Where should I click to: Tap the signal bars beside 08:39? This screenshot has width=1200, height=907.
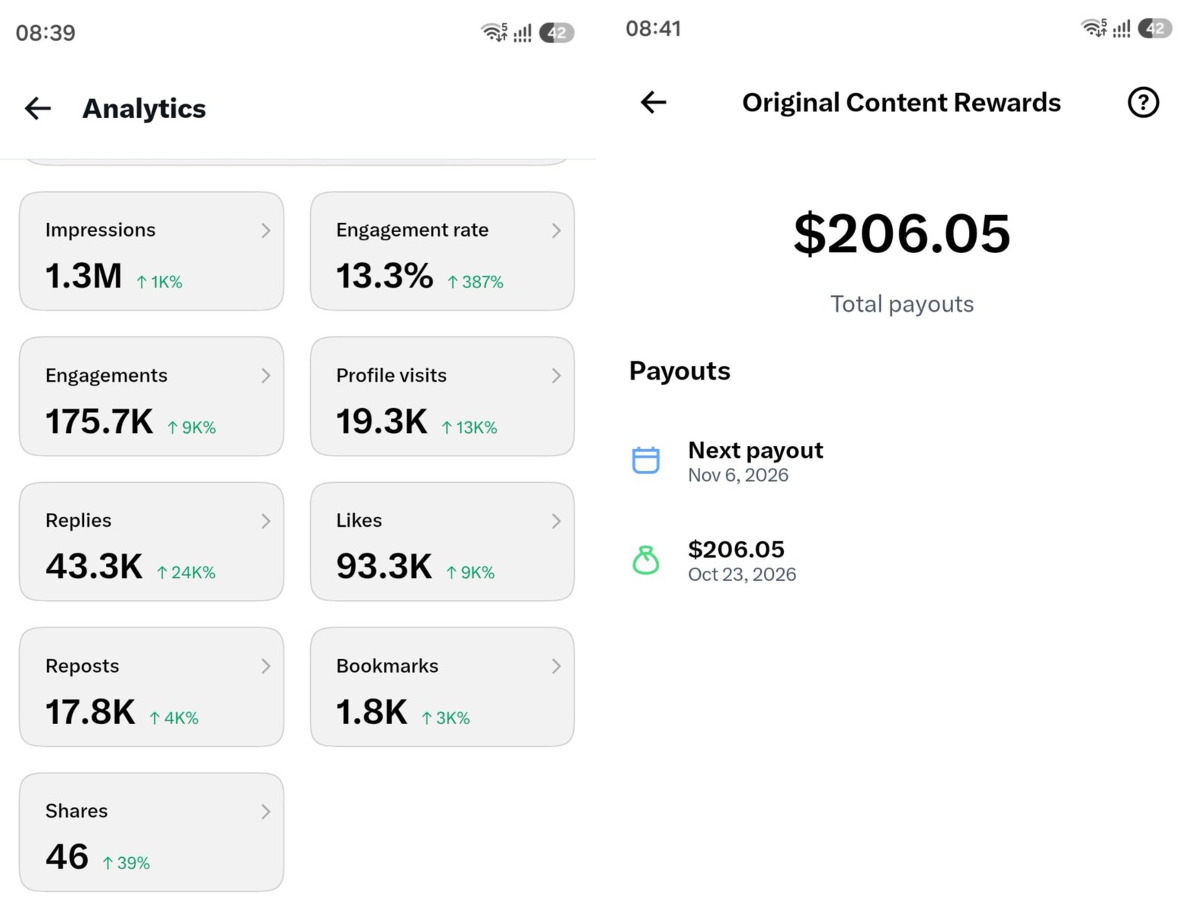(523, 34)
